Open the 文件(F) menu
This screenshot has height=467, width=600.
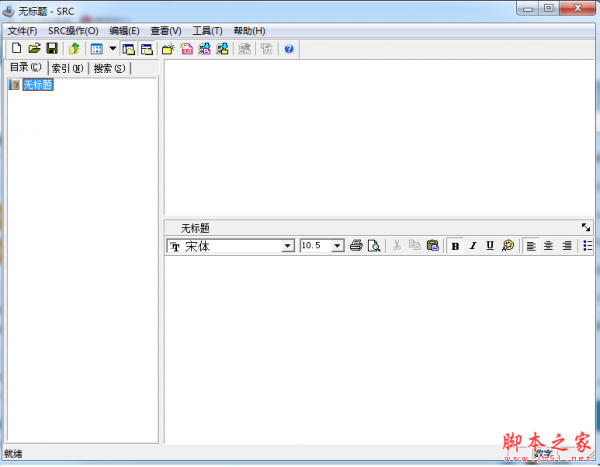click(23, 31)
